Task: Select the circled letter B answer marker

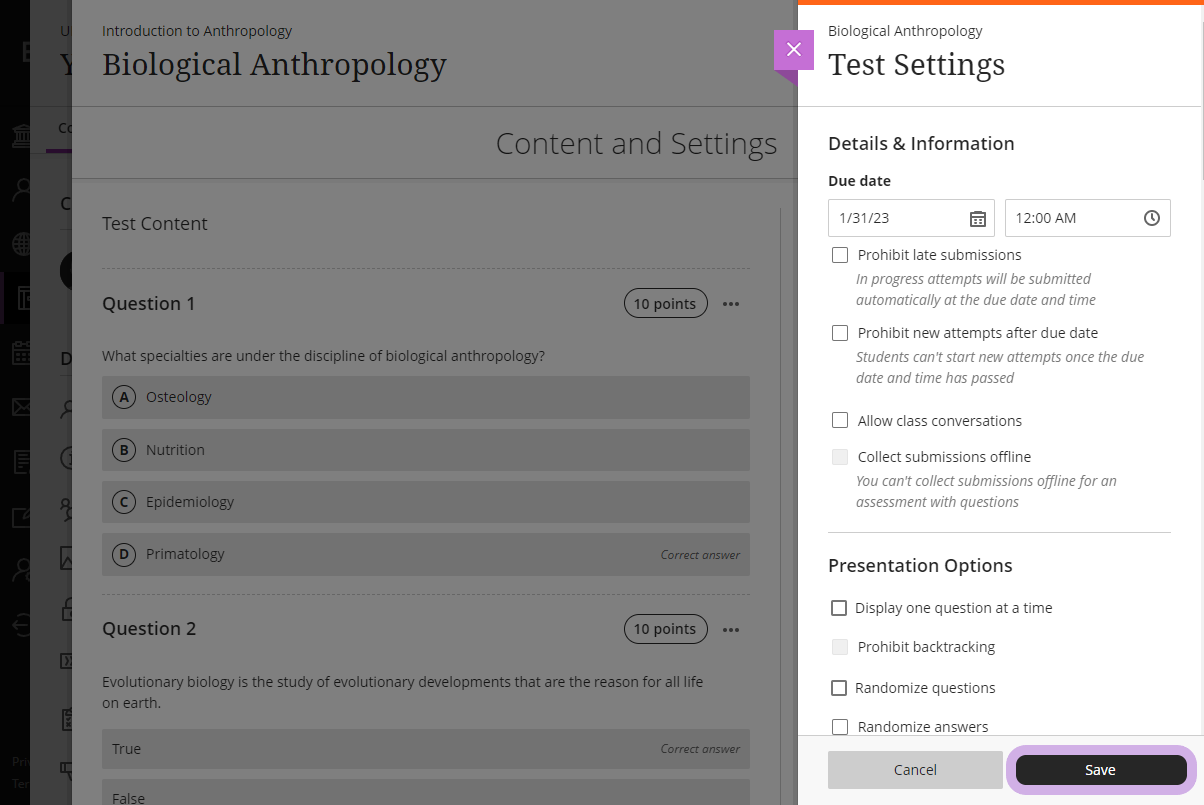Action: tap(124, 450)
